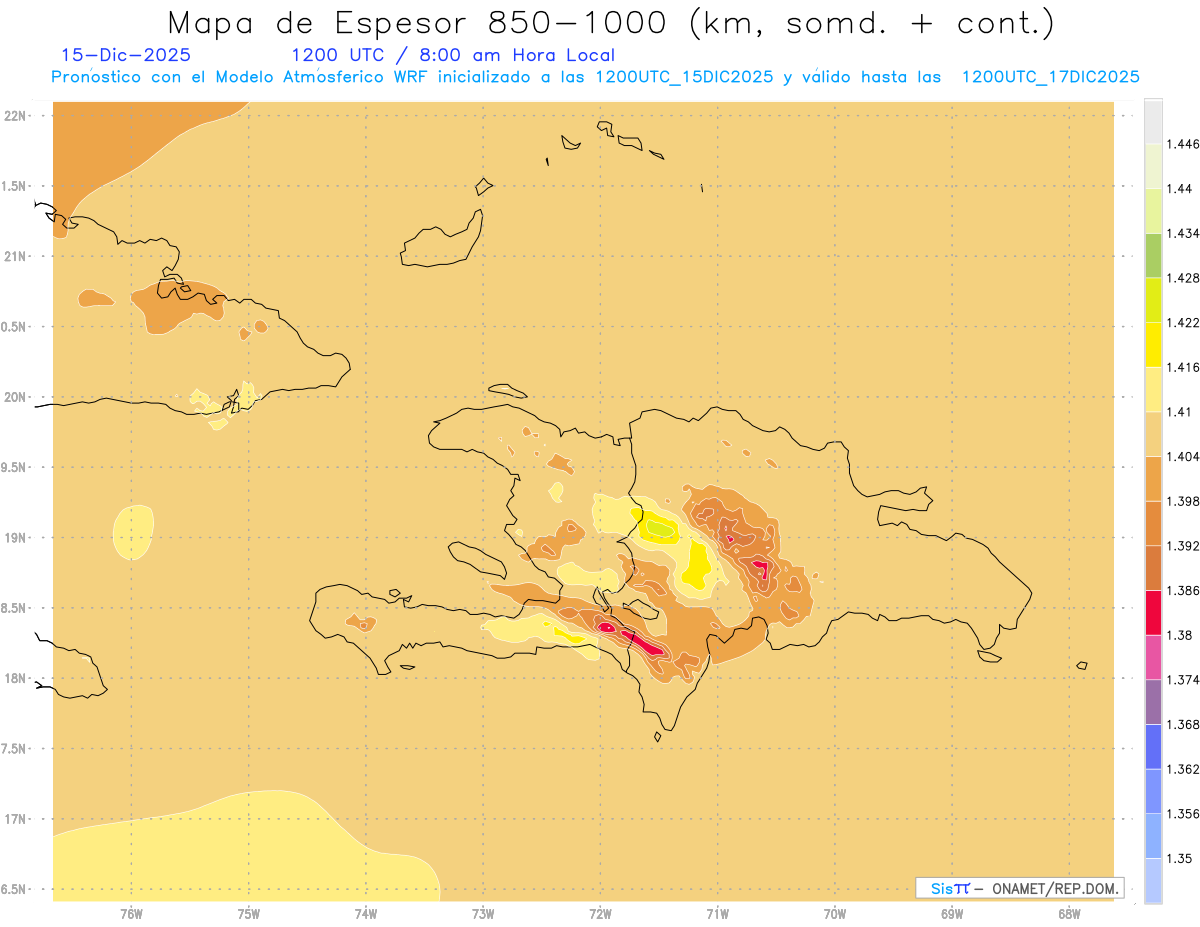The image size is (1200, 927).
Task: Click the '71W' longitude label
Action: click(717, 914)
